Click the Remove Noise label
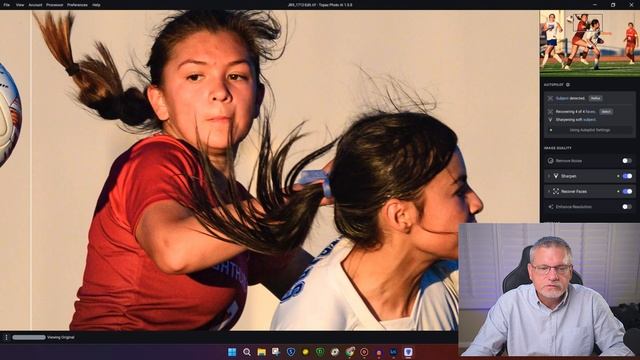640x360 pixels. coord(569,161)
